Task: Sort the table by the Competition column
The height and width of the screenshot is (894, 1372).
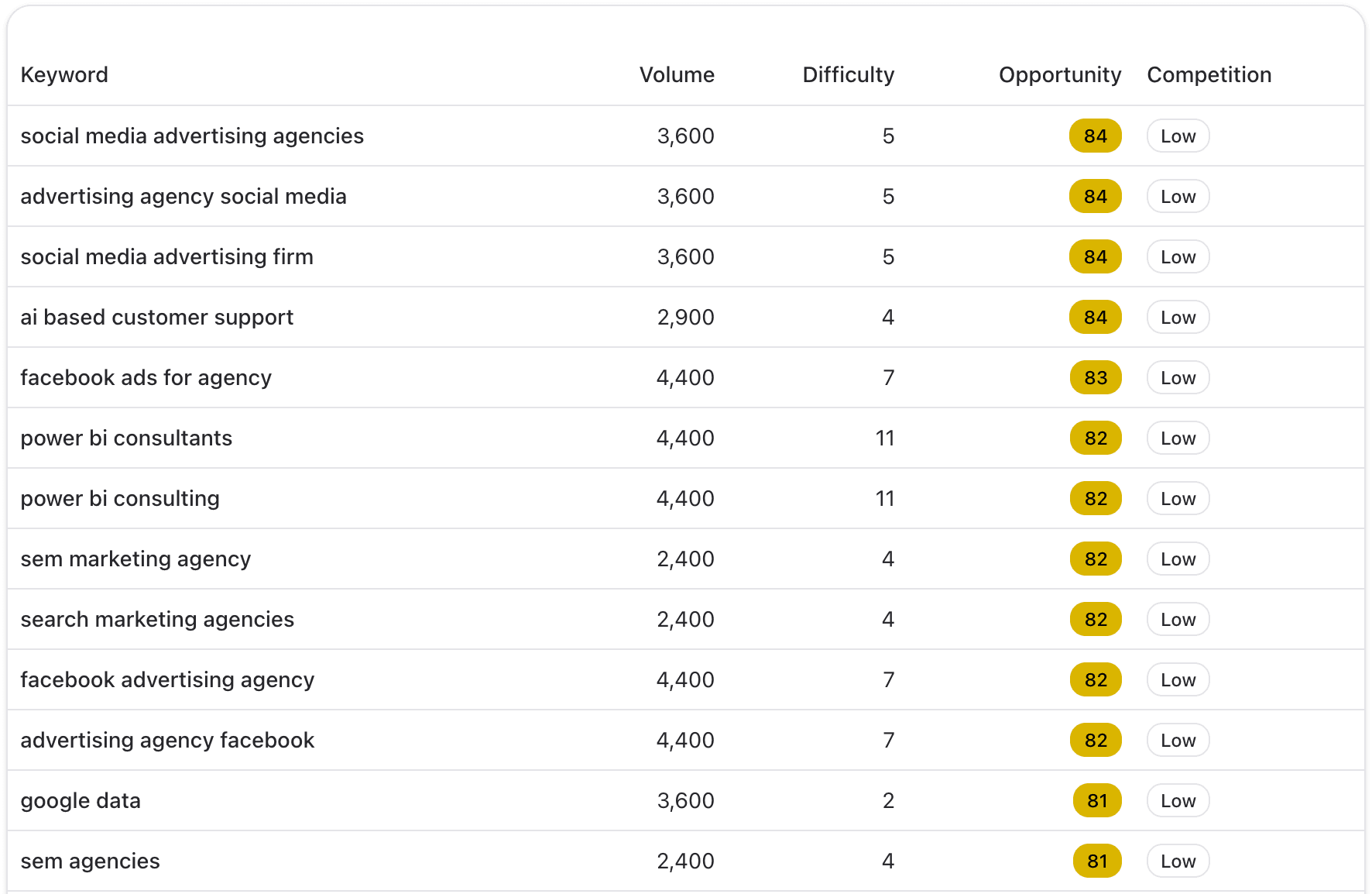Action: 1209,74
